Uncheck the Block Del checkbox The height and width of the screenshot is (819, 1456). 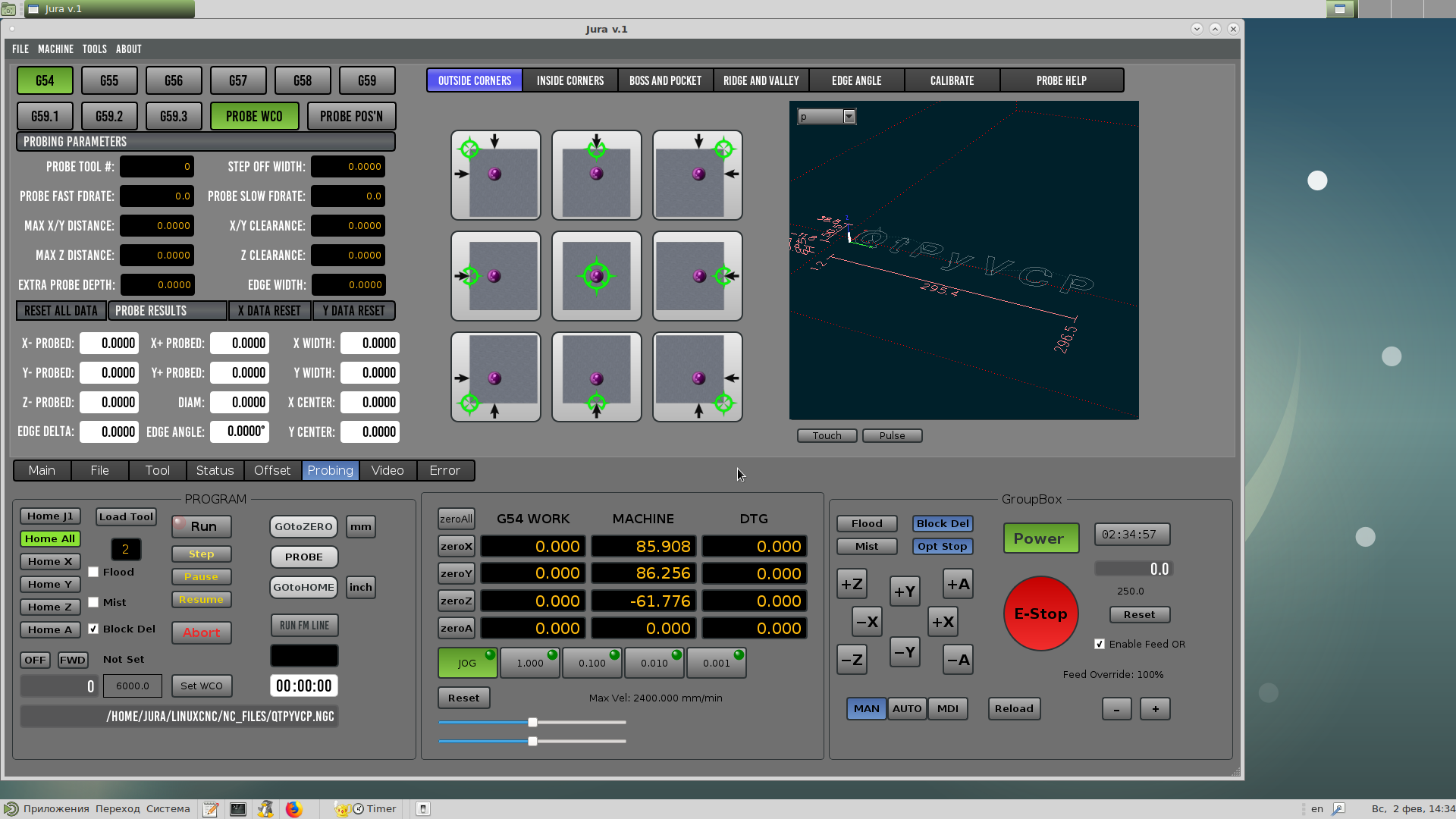(93, 629)
